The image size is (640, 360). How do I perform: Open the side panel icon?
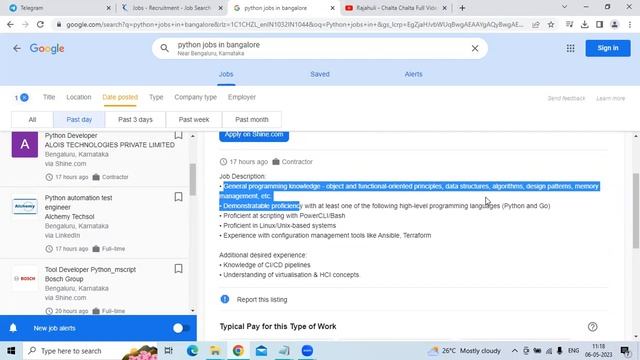(x=599, y=24)
